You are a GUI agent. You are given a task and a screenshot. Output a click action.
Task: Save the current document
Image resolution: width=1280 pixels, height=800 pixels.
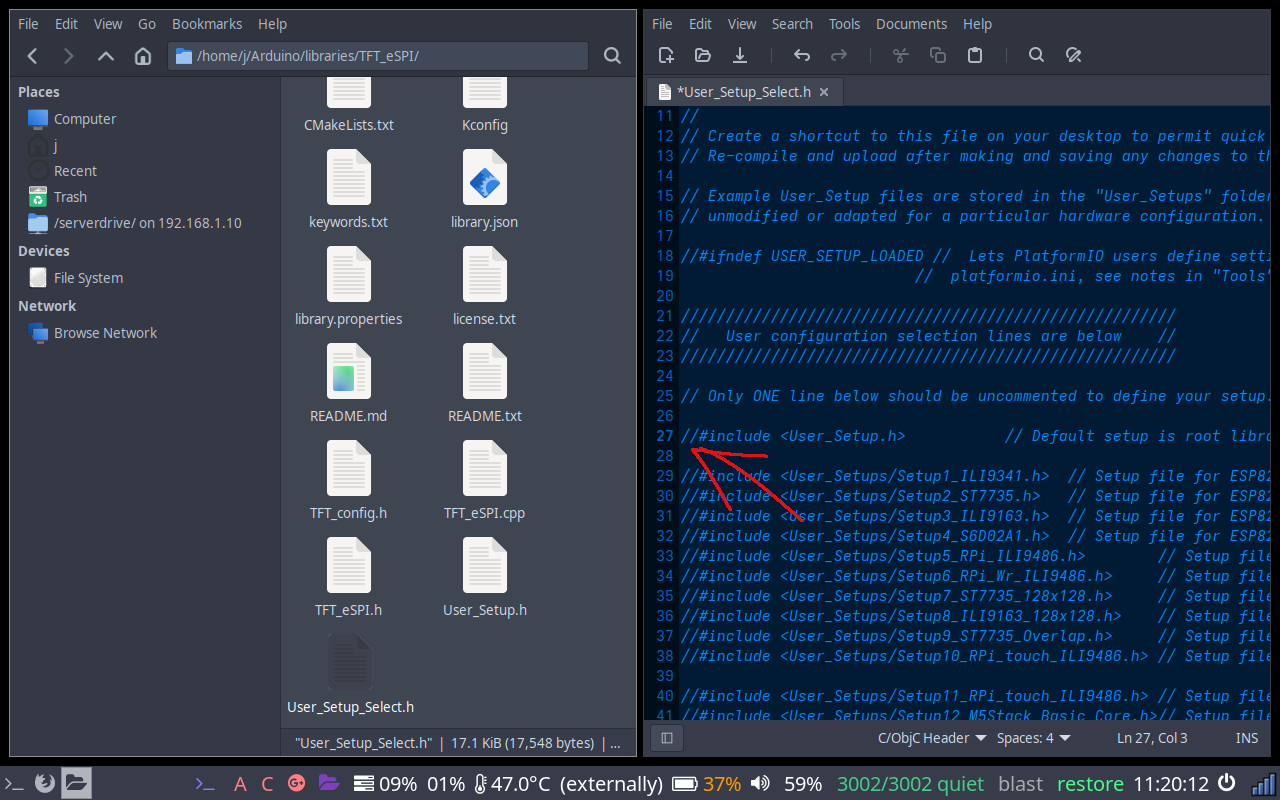coord(740,55)
